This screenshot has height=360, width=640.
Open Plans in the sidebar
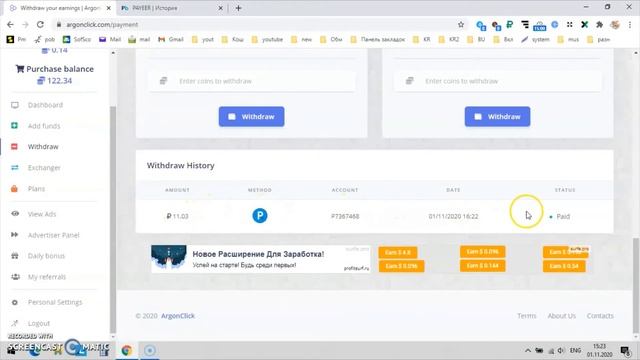click(x=36, y=189)
